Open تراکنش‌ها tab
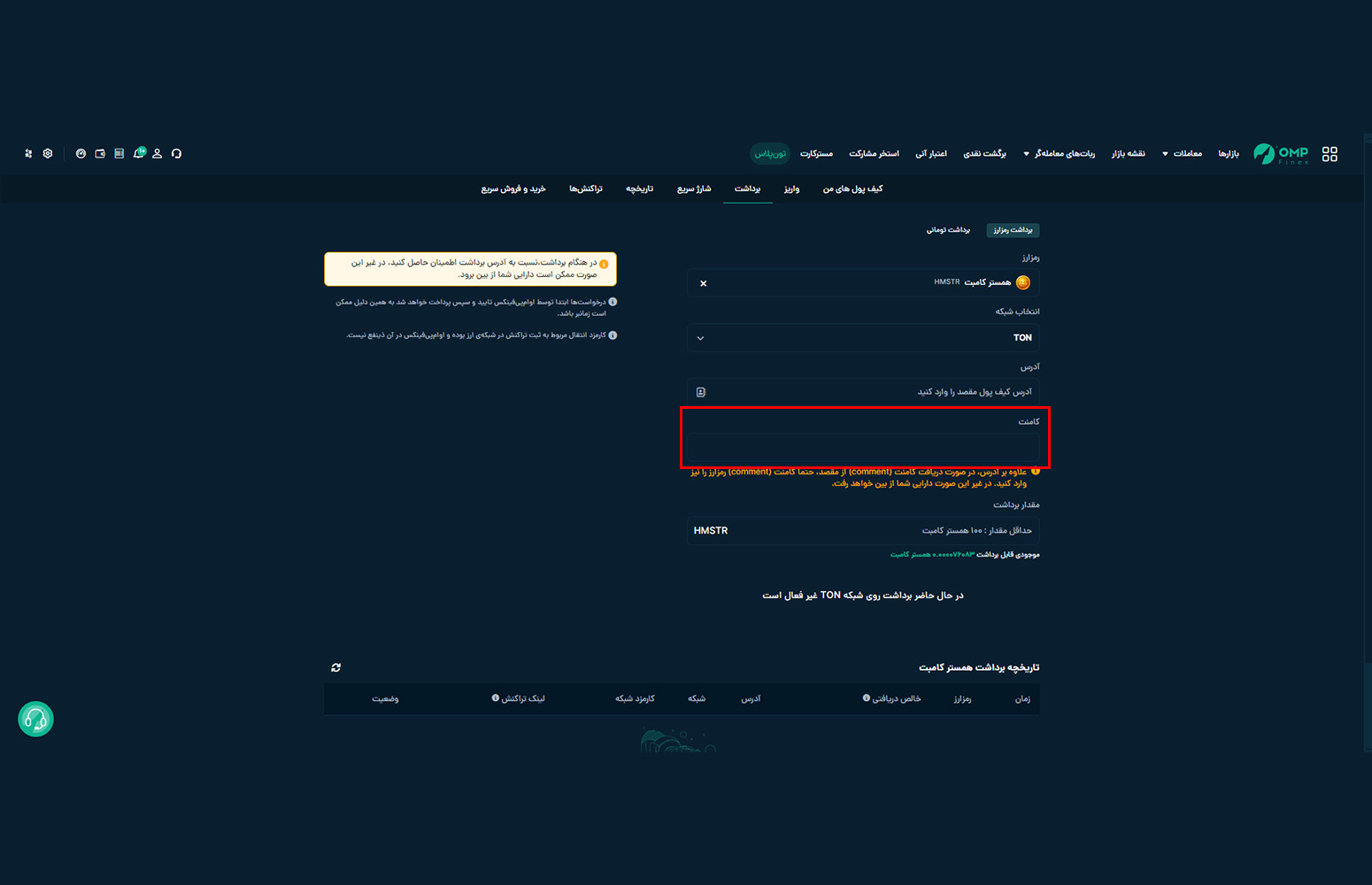Image resolution: width=1372 pixels, height=885 pixels. (x=585, y=189)
